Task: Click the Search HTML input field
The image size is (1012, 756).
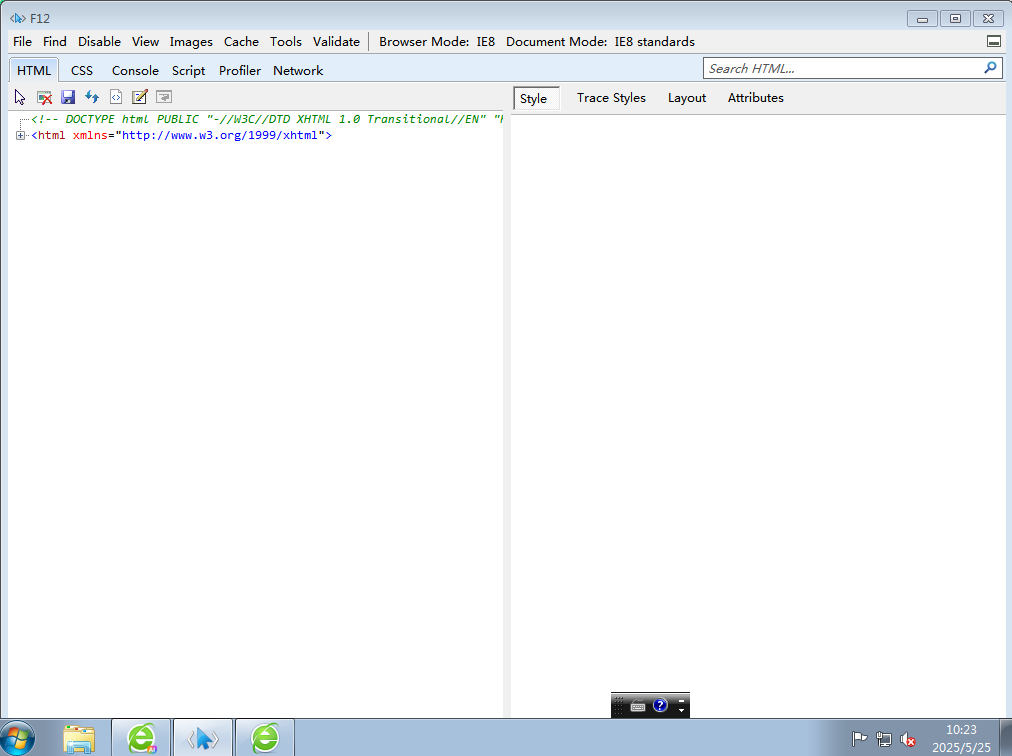Action: point(840,68)
